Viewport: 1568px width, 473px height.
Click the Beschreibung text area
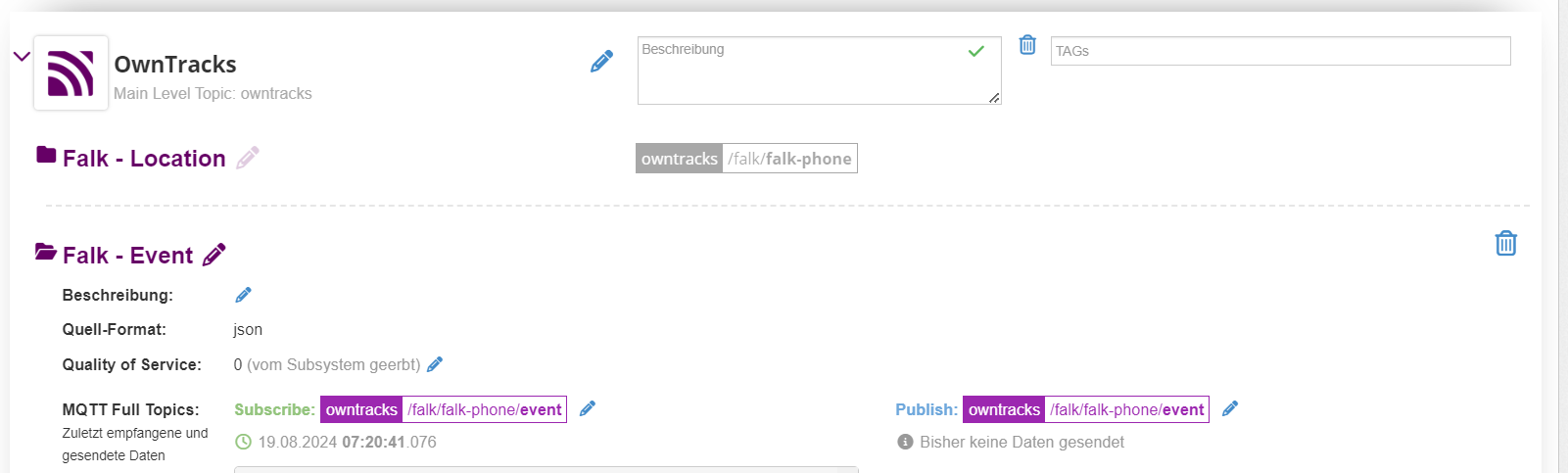point(819,71)
